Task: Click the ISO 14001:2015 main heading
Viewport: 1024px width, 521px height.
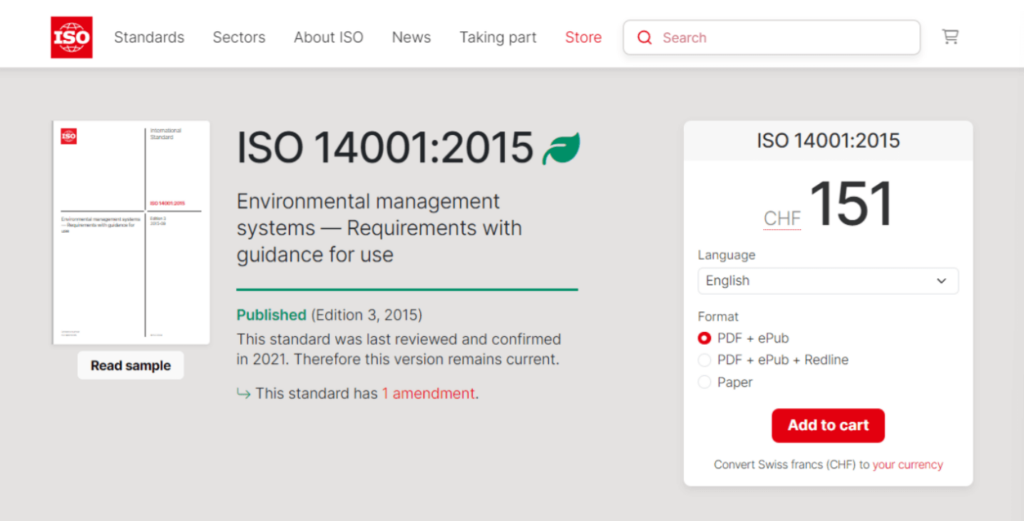Action: pyautogui.click(x=385, y=148)
